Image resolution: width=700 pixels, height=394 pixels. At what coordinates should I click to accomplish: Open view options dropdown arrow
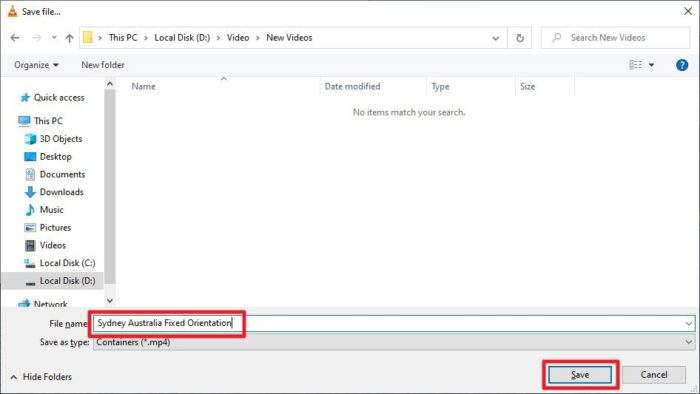pyautogui.click(x=651, y=65)
